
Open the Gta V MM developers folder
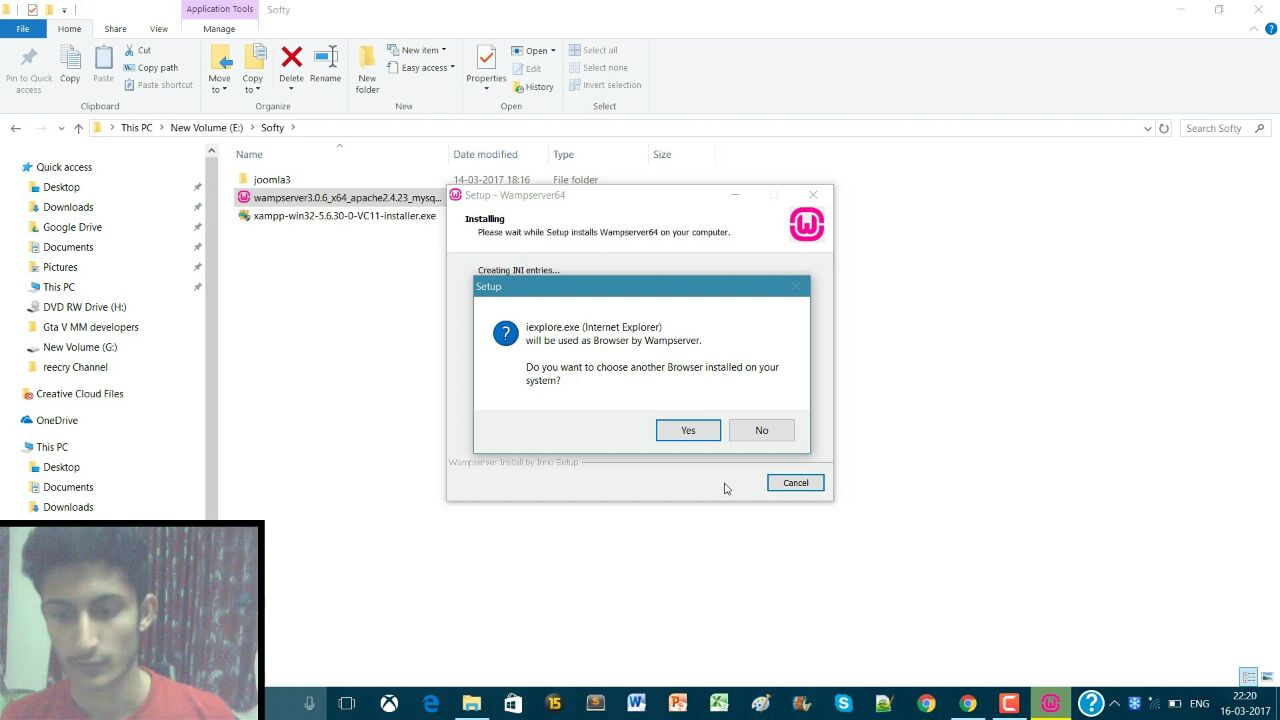pyautogui.click(x=90, y=327)
